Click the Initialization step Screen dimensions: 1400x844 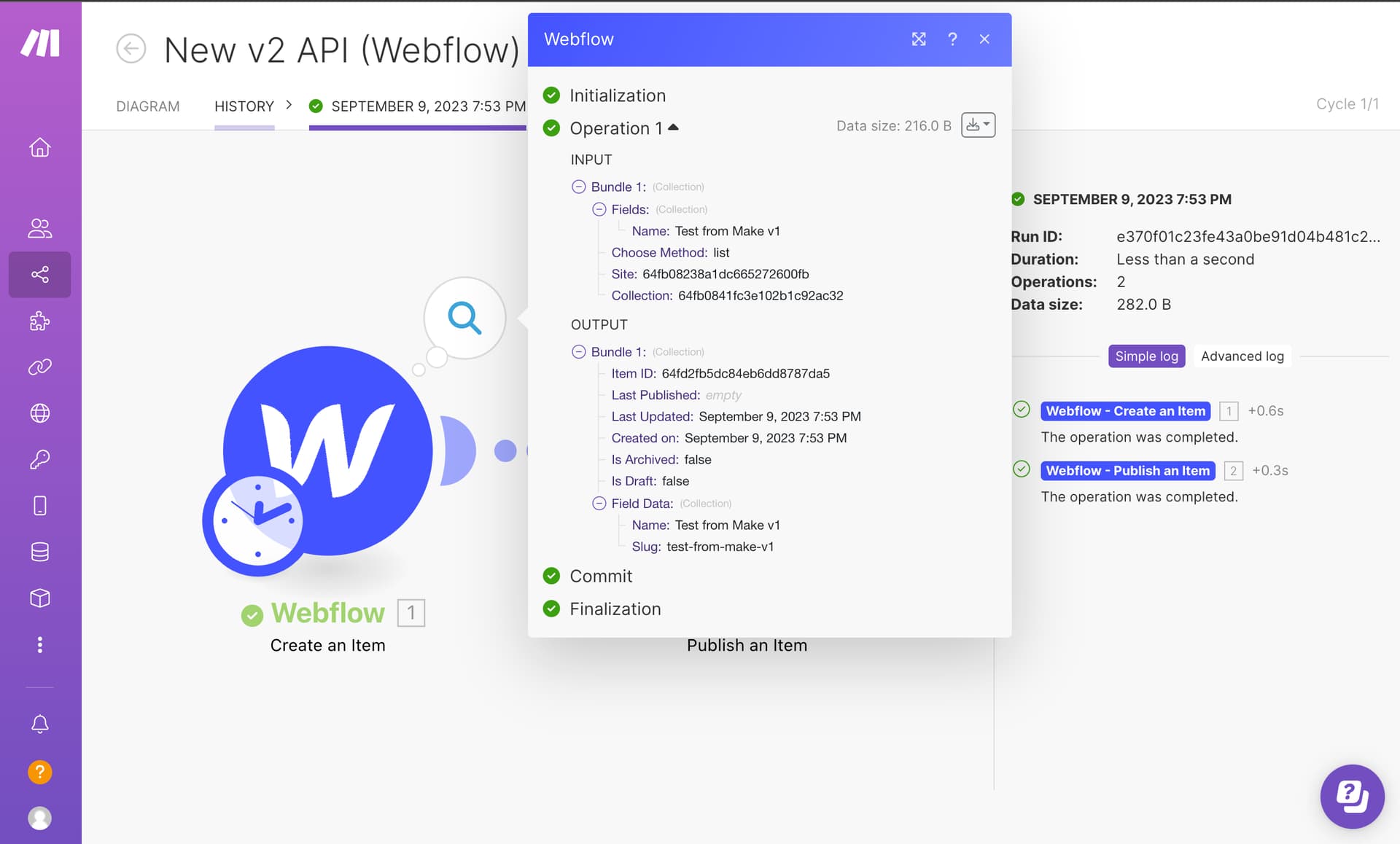(617, 95)
